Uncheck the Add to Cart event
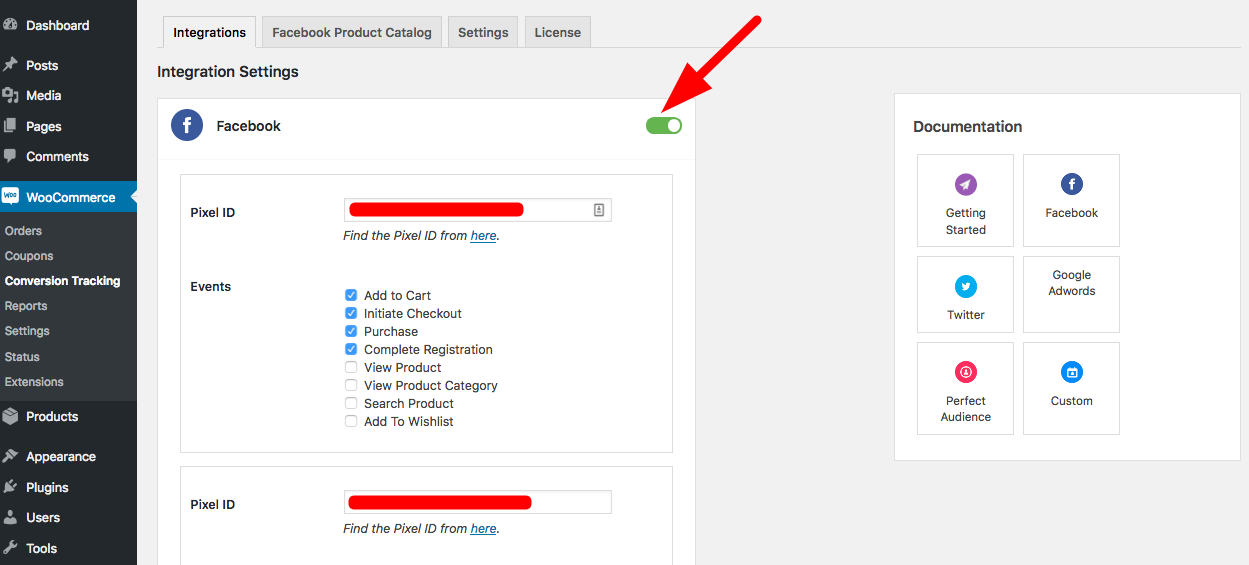Viewport: 1249px width, 565px height. pos(351,295)
